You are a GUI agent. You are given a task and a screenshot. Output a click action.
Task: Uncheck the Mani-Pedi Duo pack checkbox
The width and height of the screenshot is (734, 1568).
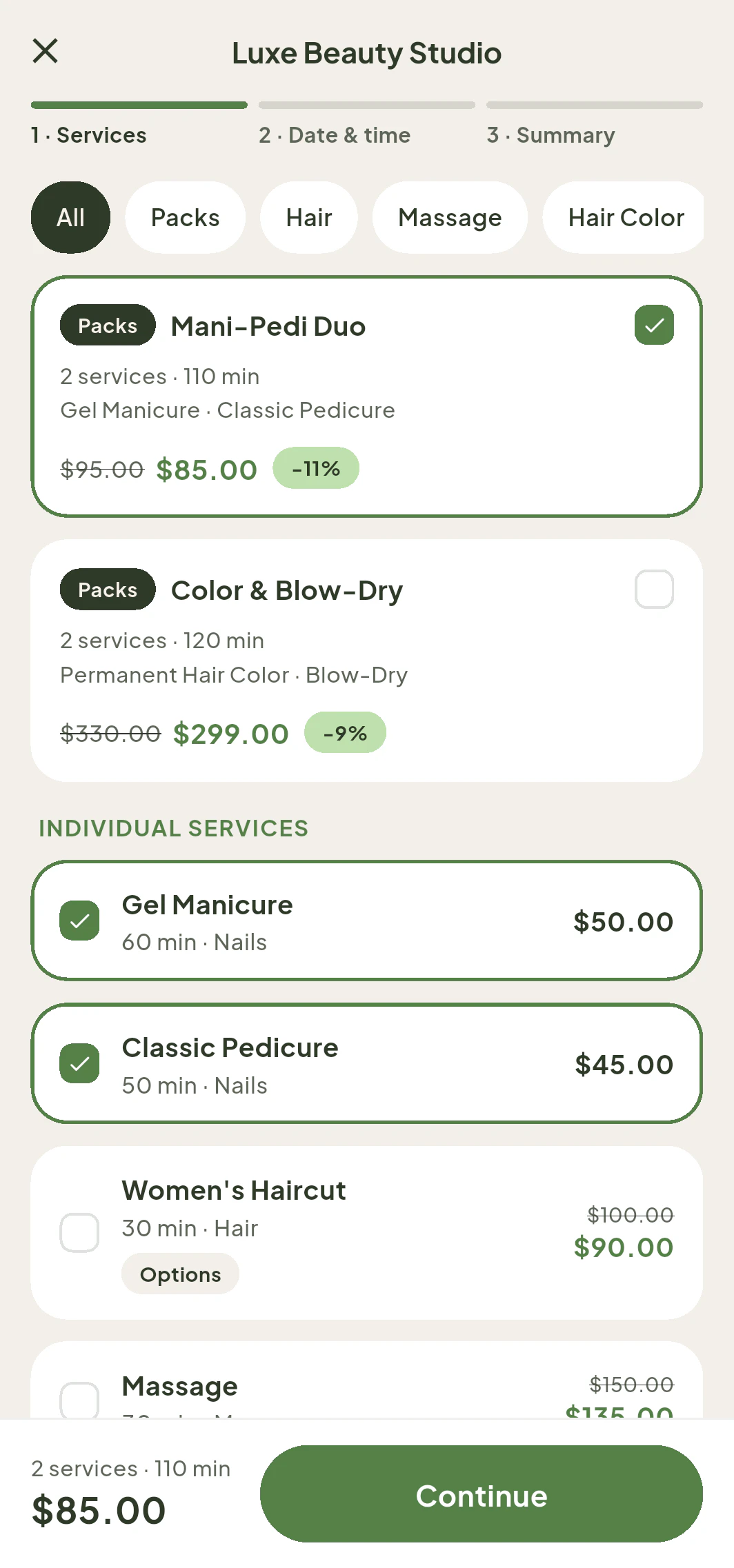point(654,325)
